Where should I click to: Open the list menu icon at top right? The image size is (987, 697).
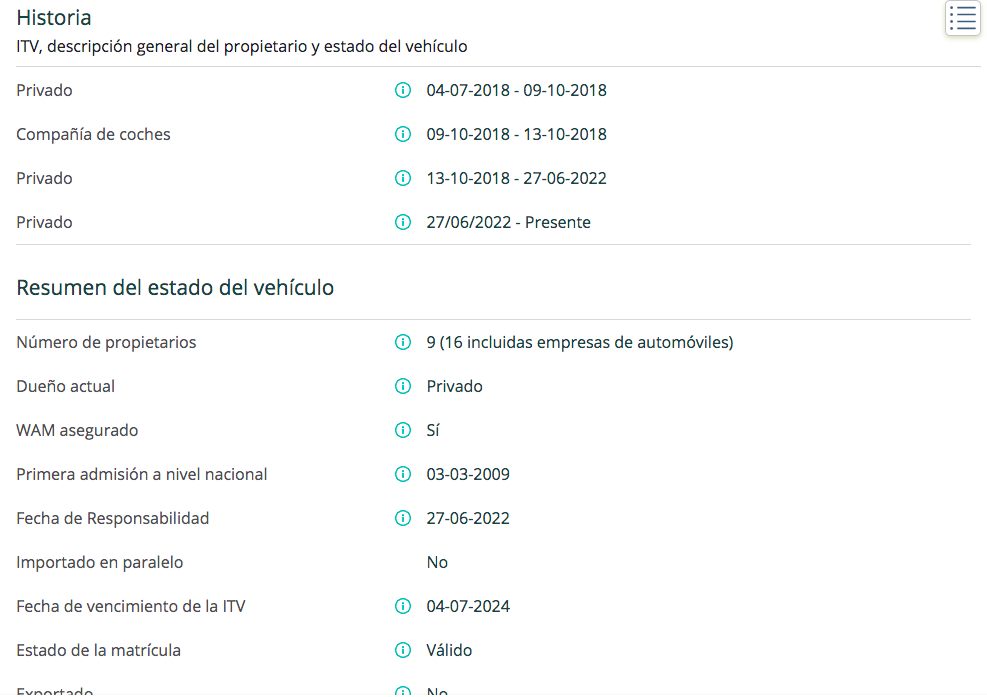[962, 18]
